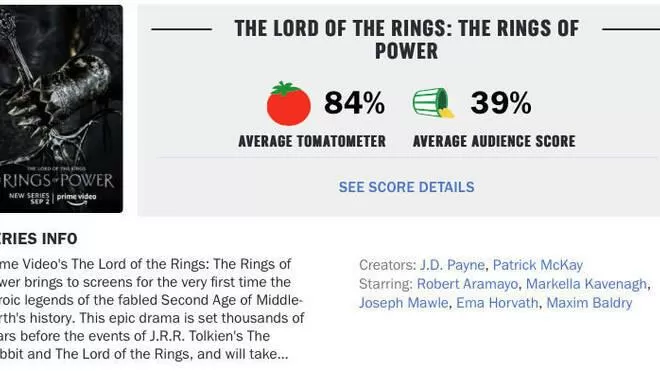Click the Average Tomatometer label
This screenshot has height=371, width=660.
312,141
